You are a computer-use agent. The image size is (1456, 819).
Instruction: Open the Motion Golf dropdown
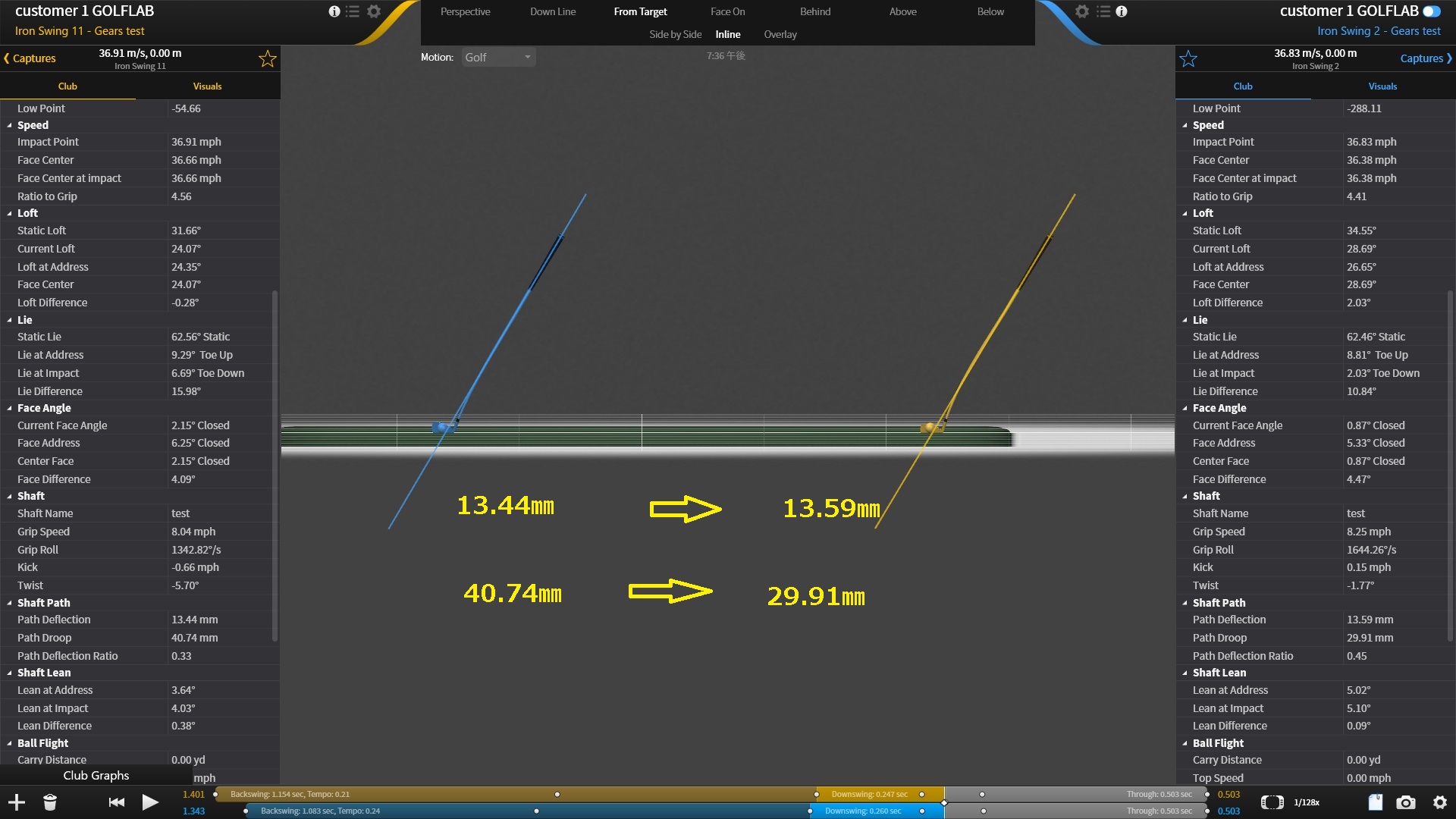point(498,58)
